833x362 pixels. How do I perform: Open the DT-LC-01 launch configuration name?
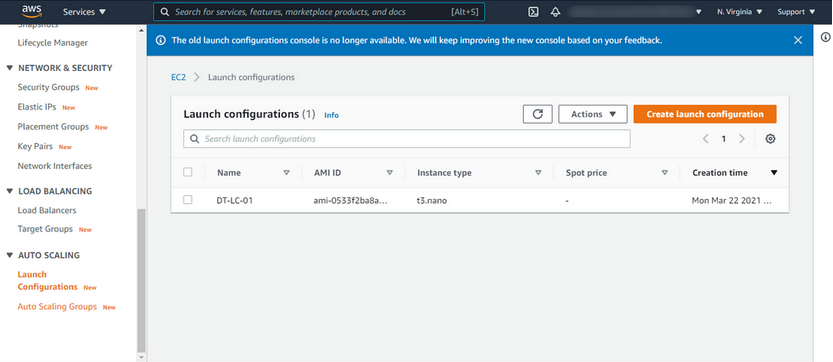(234, 201)
